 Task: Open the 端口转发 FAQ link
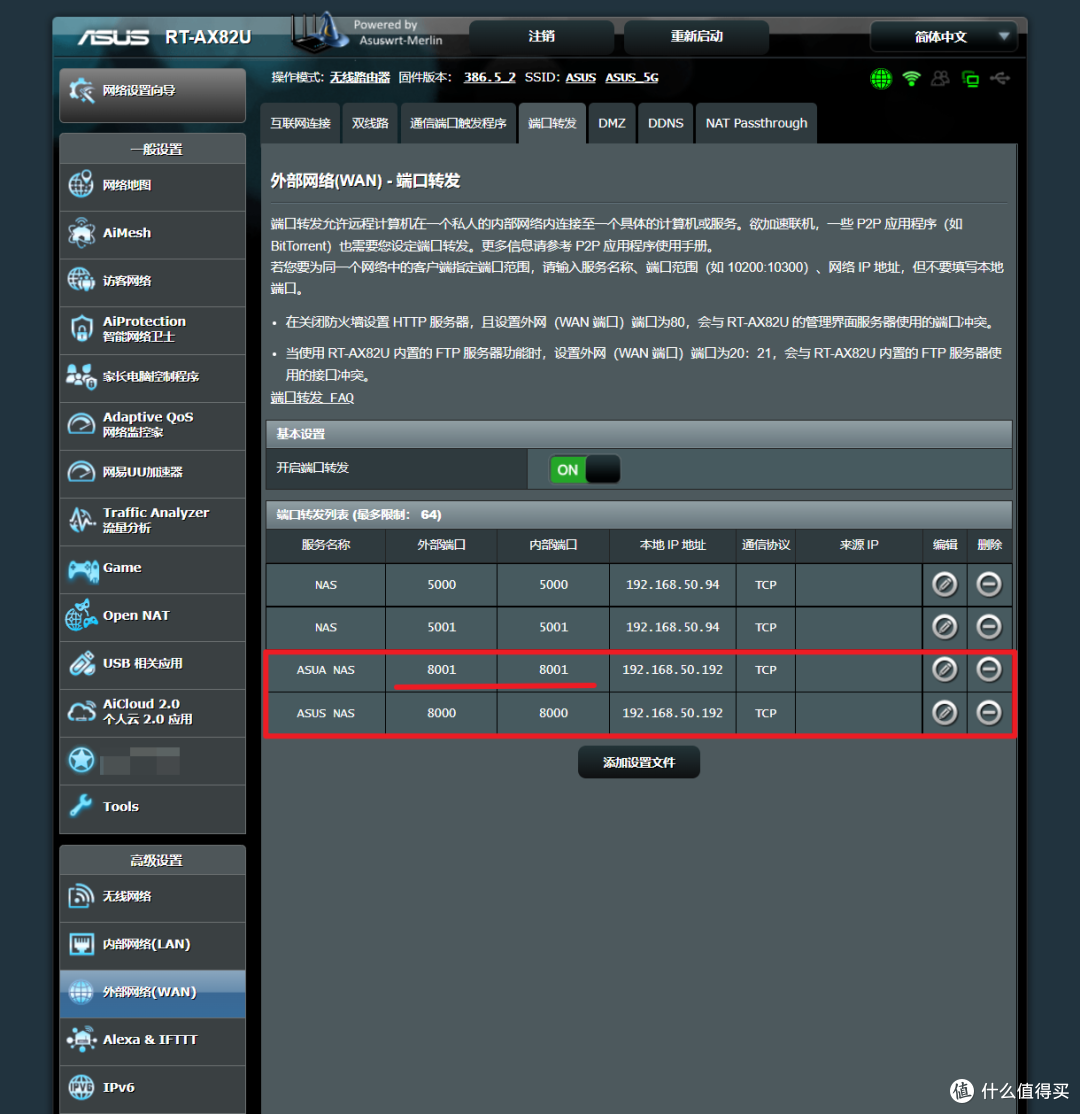click(311, 397)
